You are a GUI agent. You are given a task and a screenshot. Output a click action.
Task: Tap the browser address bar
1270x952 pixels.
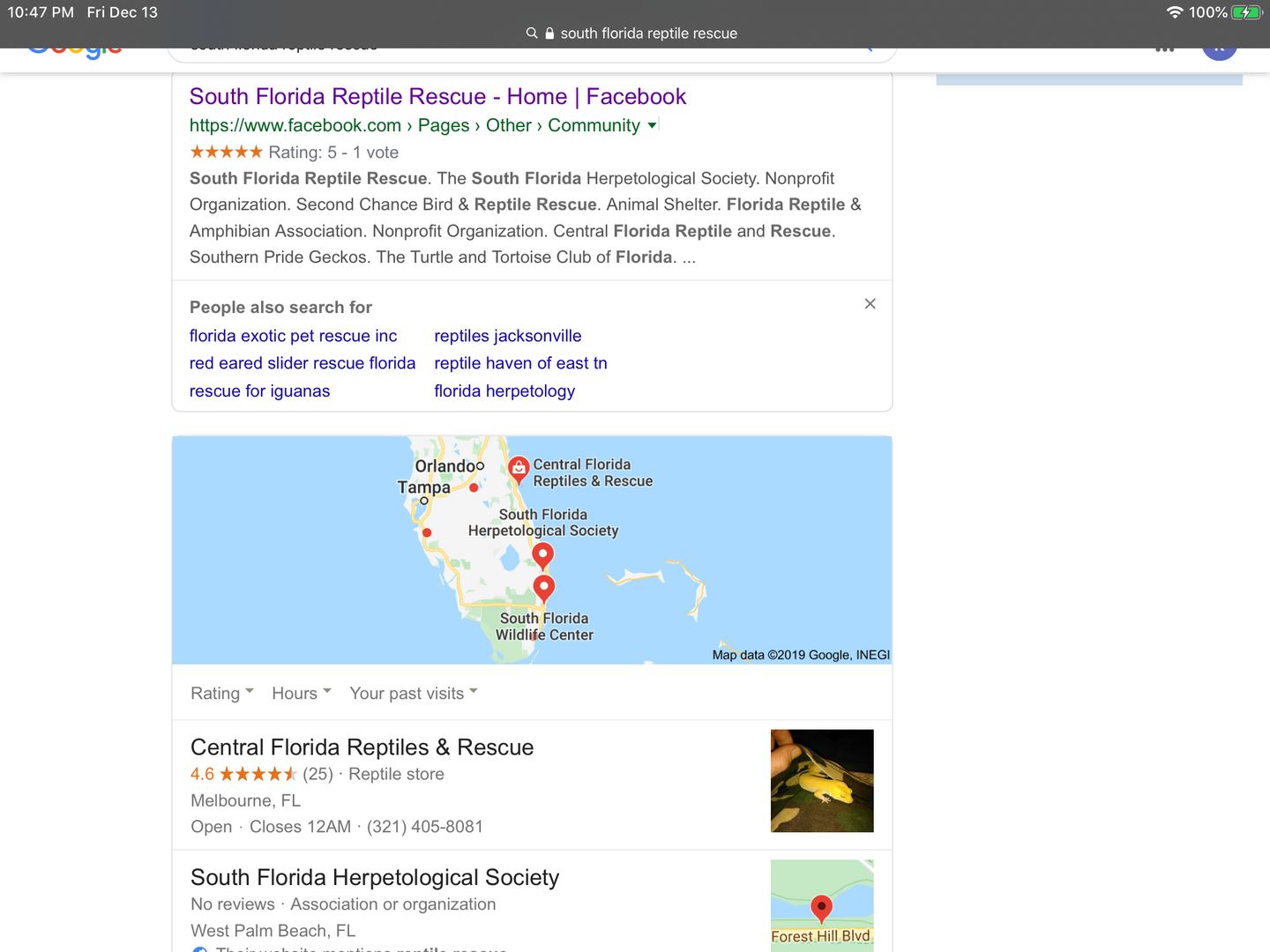tap(635, 33)
